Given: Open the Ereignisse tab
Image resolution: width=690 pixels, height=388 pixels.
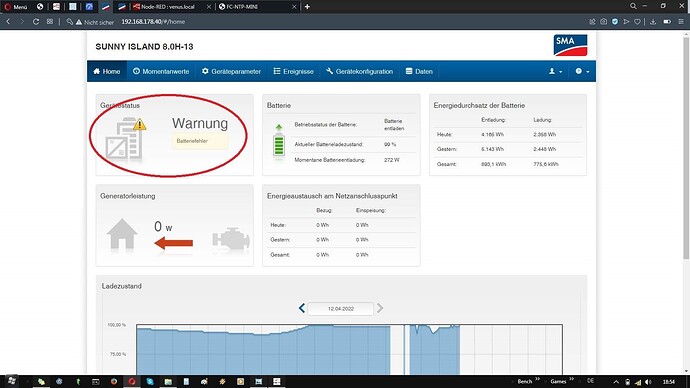Looking at the screenshot, I should (x=294, y=71).
